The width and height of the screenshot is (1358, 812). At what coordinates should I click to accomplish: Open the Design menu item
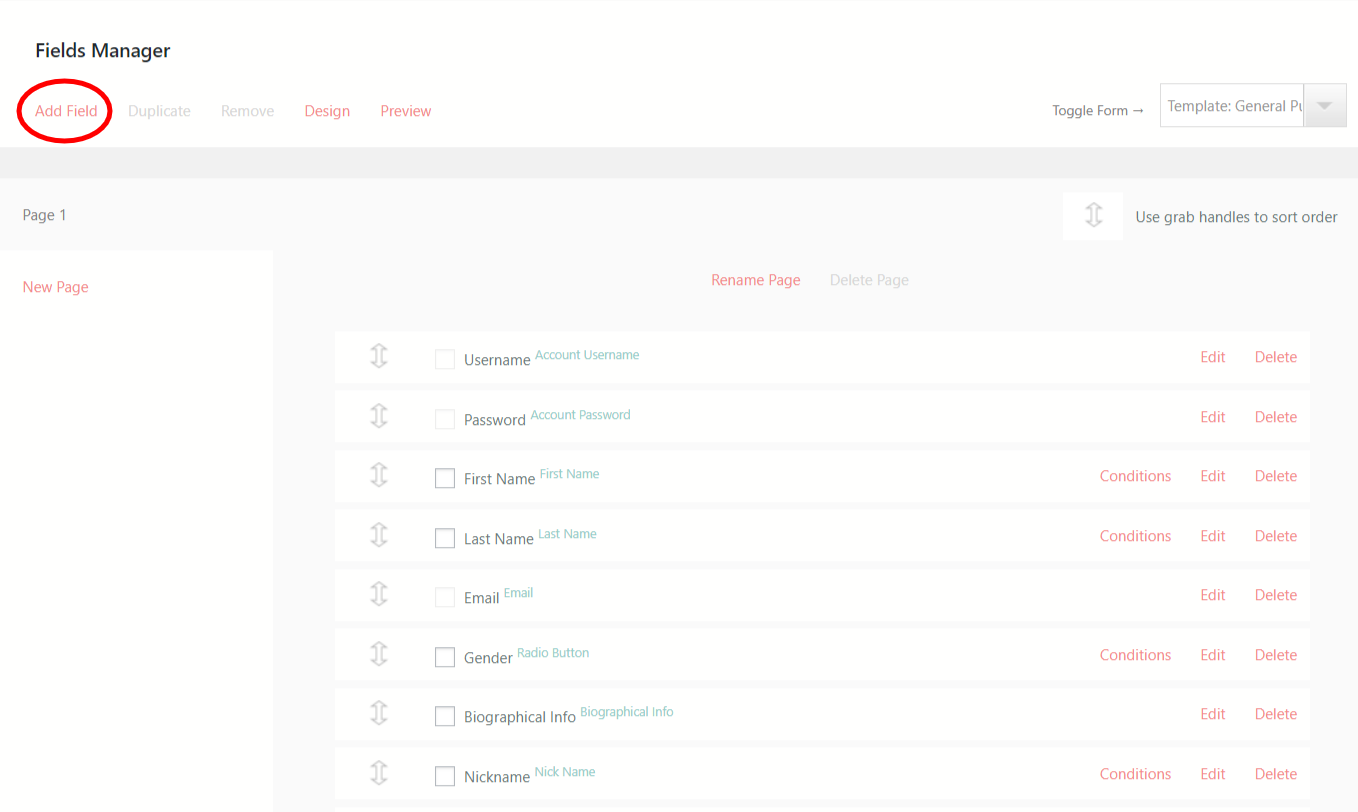[x=327, y=111]
